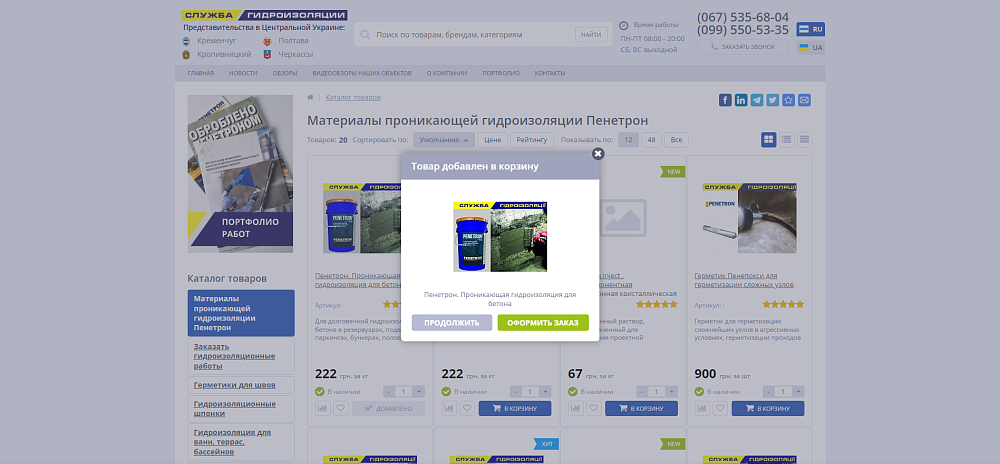Add the 67 грн product to wishlist
1000x464 pixels.
pyautogui.click(x=594, y=409)
